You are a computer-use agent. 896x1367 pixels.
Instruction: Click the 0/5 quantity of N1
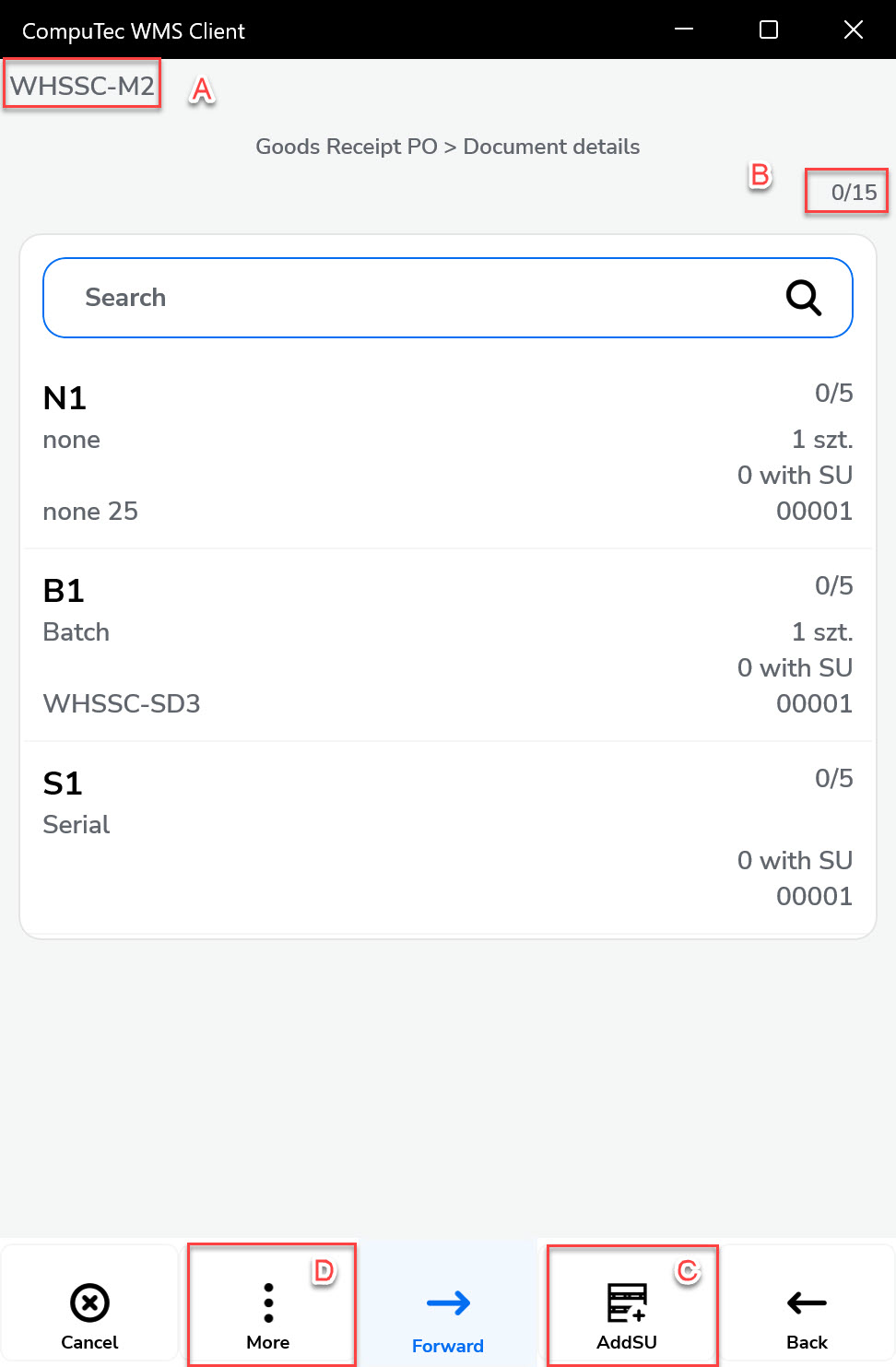(833, 394)
